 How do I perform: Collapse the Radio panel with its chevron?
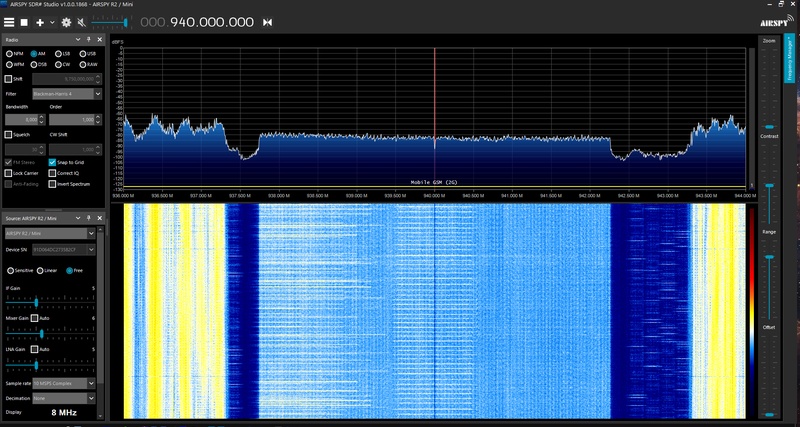point(78,39)
